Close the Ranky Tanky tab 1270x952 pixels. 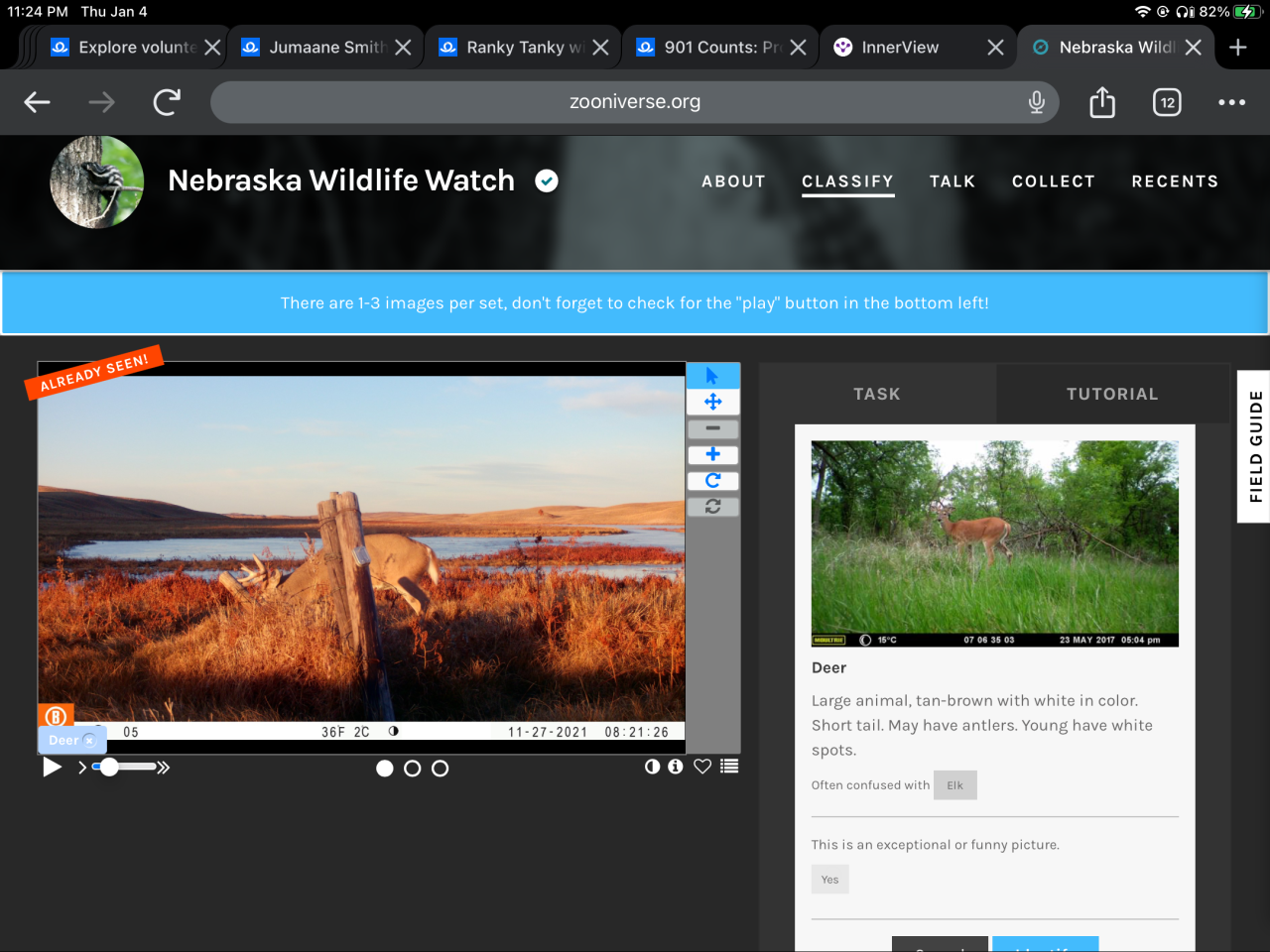[x=600, y=48]
